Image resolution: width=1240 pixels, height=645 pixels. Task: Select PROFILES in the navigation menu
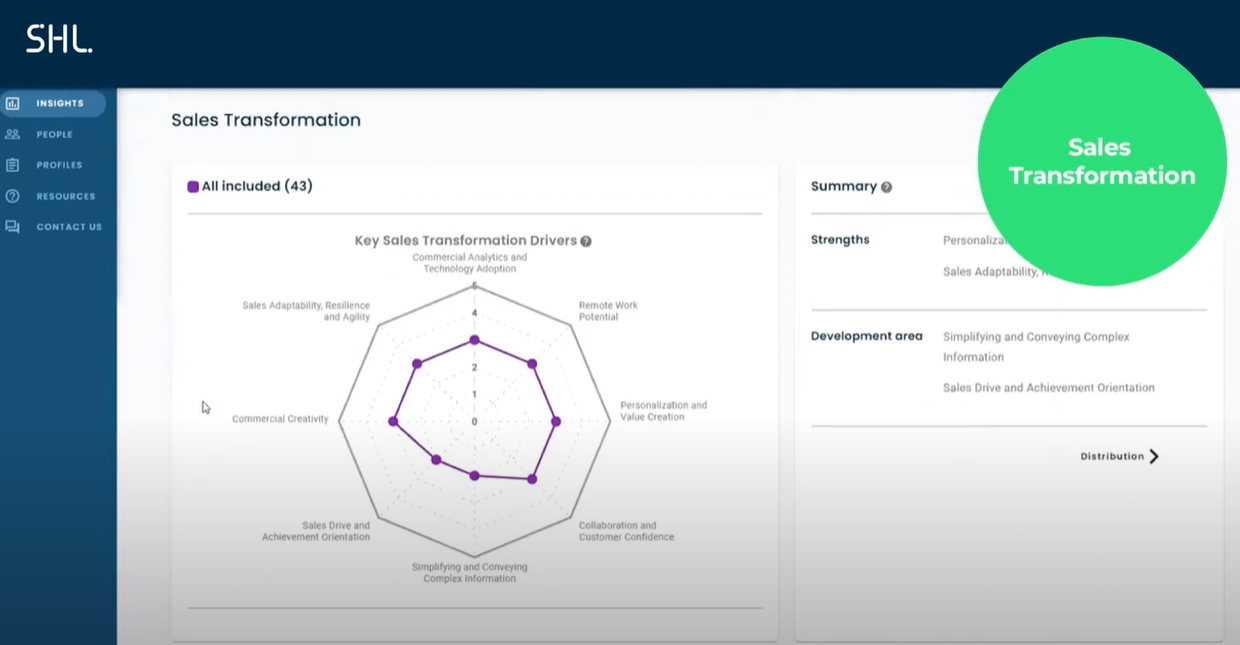click(58, 165)
